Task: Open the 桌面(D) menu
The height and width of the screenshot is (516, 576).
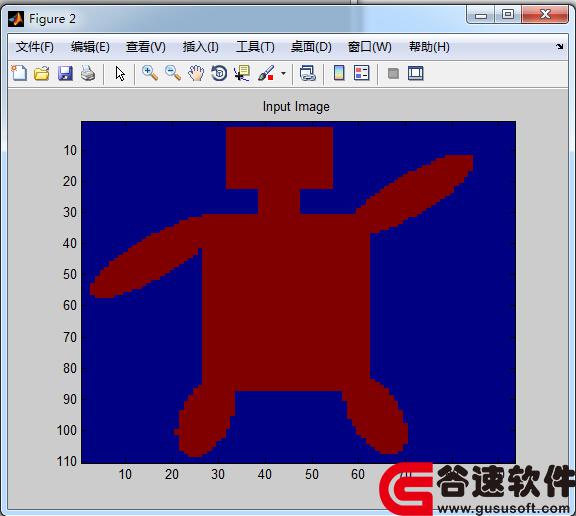Action: pyautogui.click(x=311, y=47)
